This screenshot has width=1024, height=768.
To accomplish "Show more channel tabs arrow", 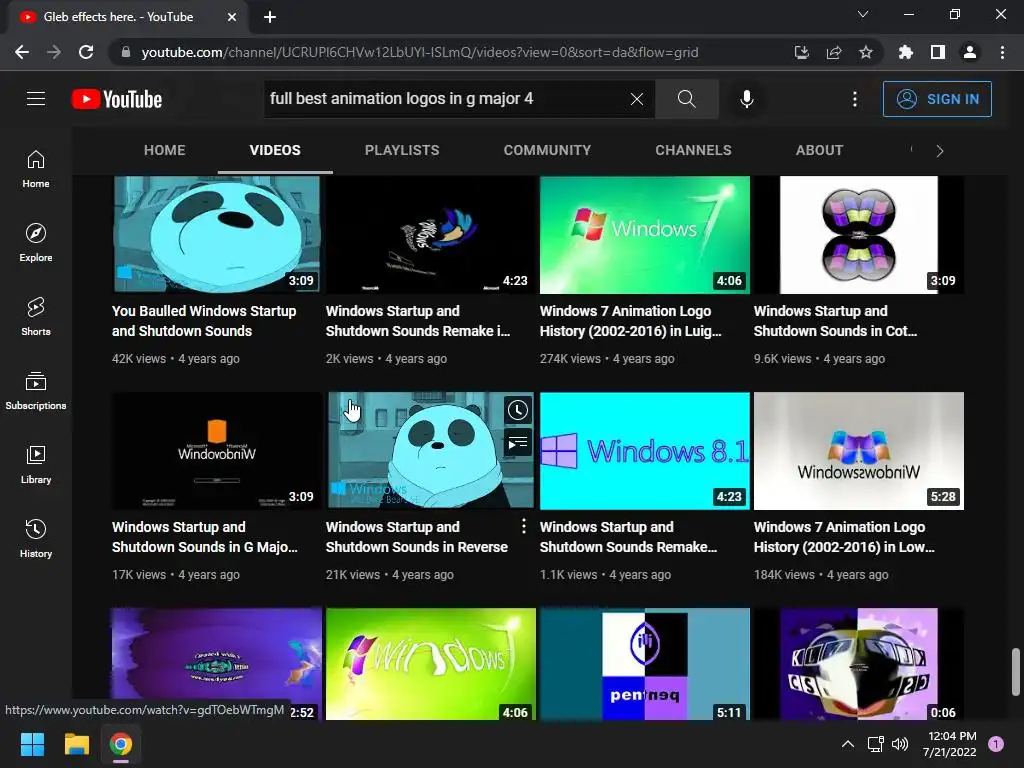I will (x=940, y=151).
